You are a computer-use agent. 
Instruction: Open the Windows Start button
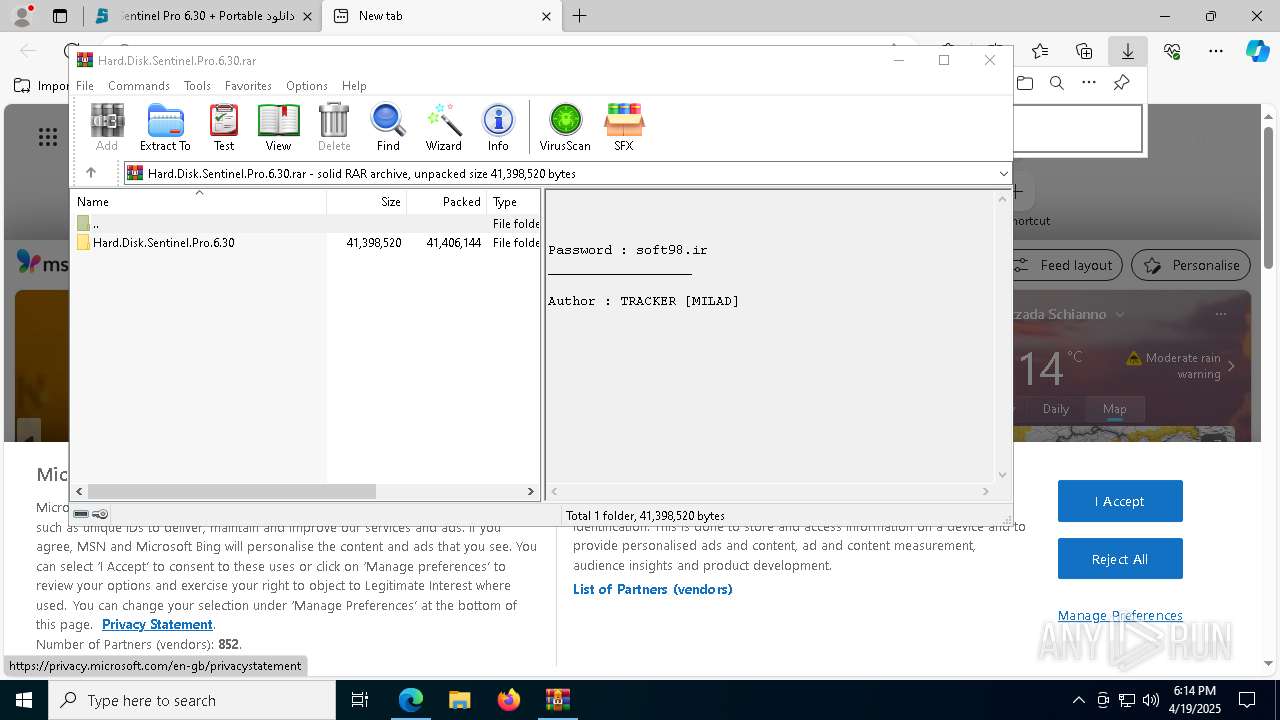click(x=24, y=700)
